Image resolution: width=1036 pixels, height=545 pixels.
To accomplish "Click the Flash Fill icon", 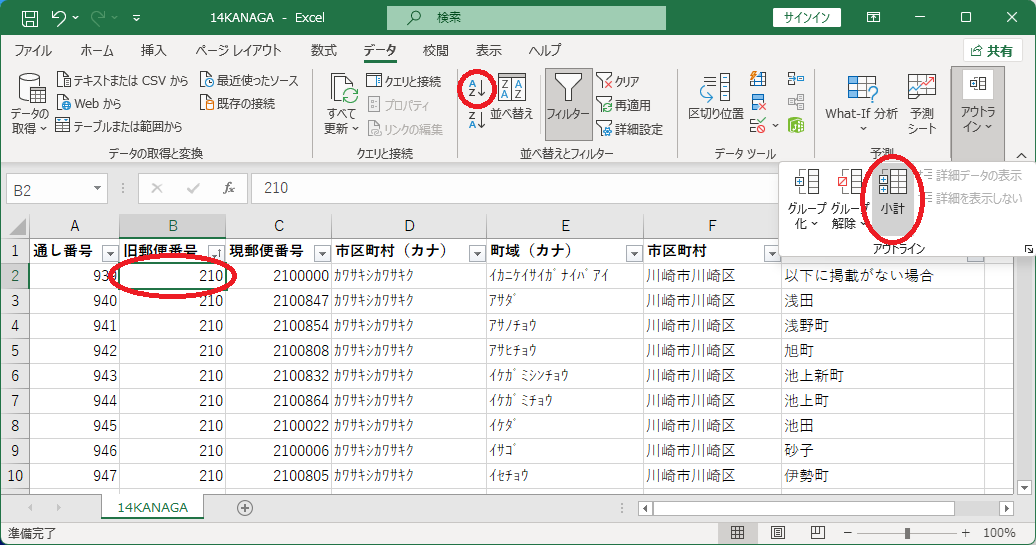I will [x=758, y=79].
